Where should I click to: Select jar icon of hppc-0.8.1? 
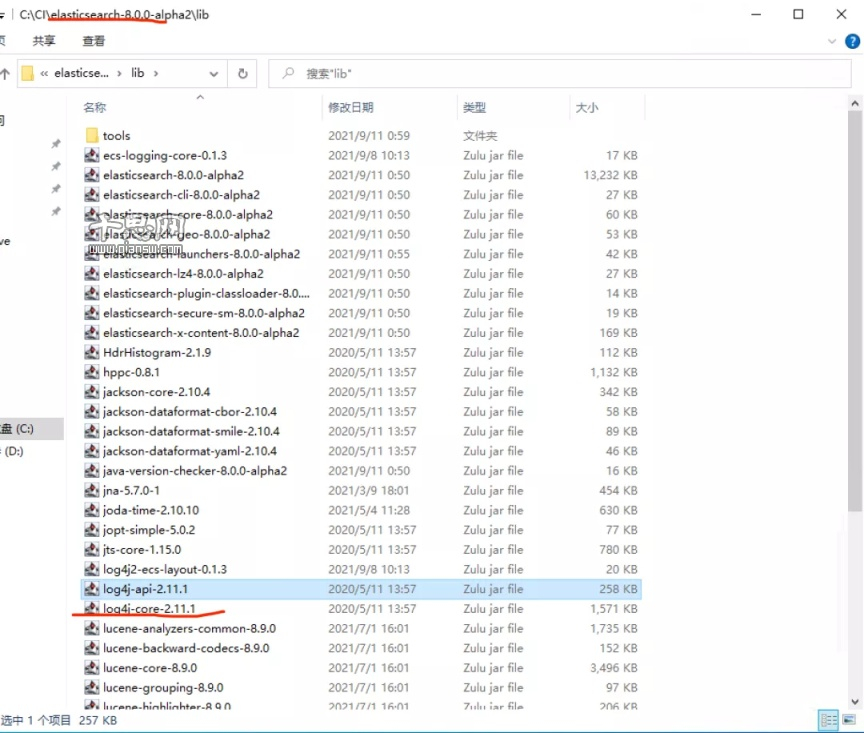click(x=92, y=373)
